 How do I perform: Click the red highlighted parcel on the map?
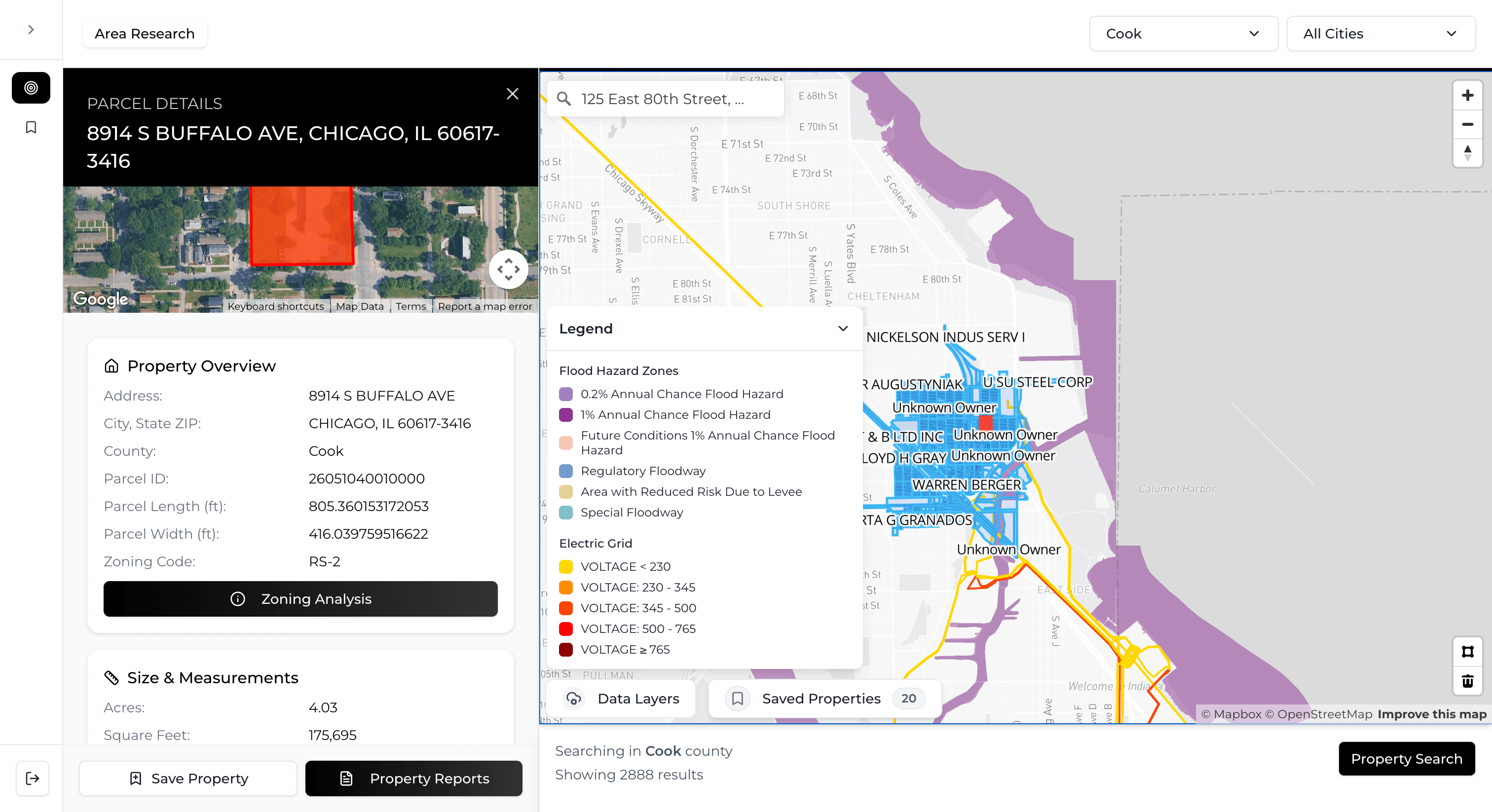point(985,422)
